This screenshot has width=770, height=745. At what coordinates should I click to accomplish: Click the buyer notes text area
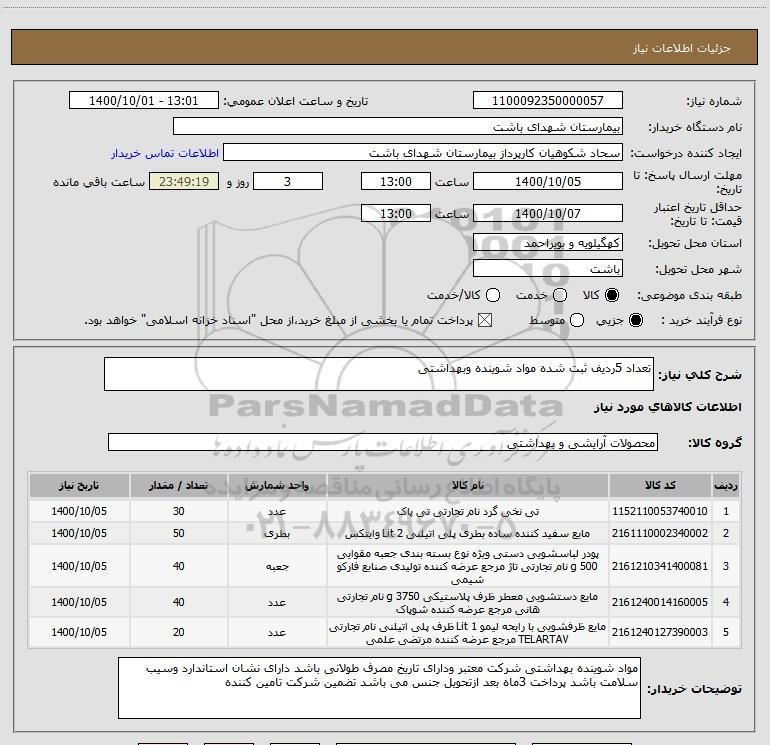[x=379, y=688]
